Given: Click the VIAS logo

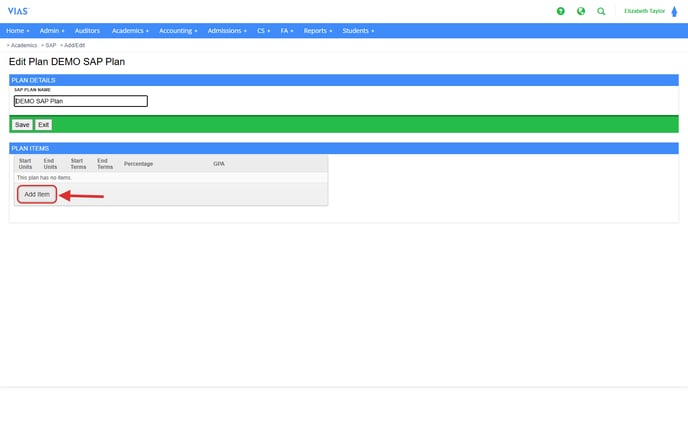Looking at the screenshot, I should click(18, 11).
